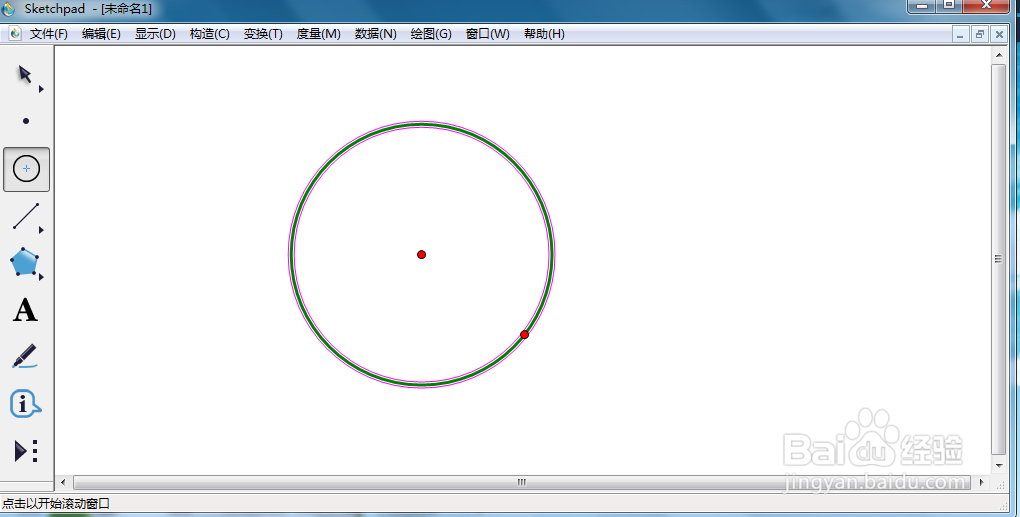Click the circle's red center point
The width and height of the screenshot is (1020, 517).
pos(422,254)
